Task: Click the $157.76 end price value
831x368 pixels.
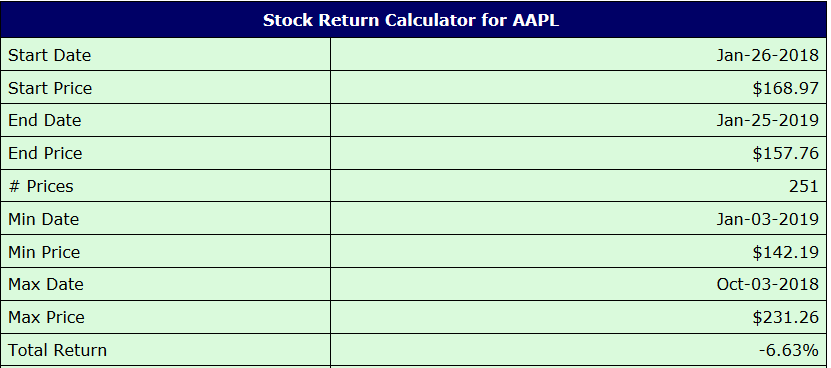Action: coord(785,153)
